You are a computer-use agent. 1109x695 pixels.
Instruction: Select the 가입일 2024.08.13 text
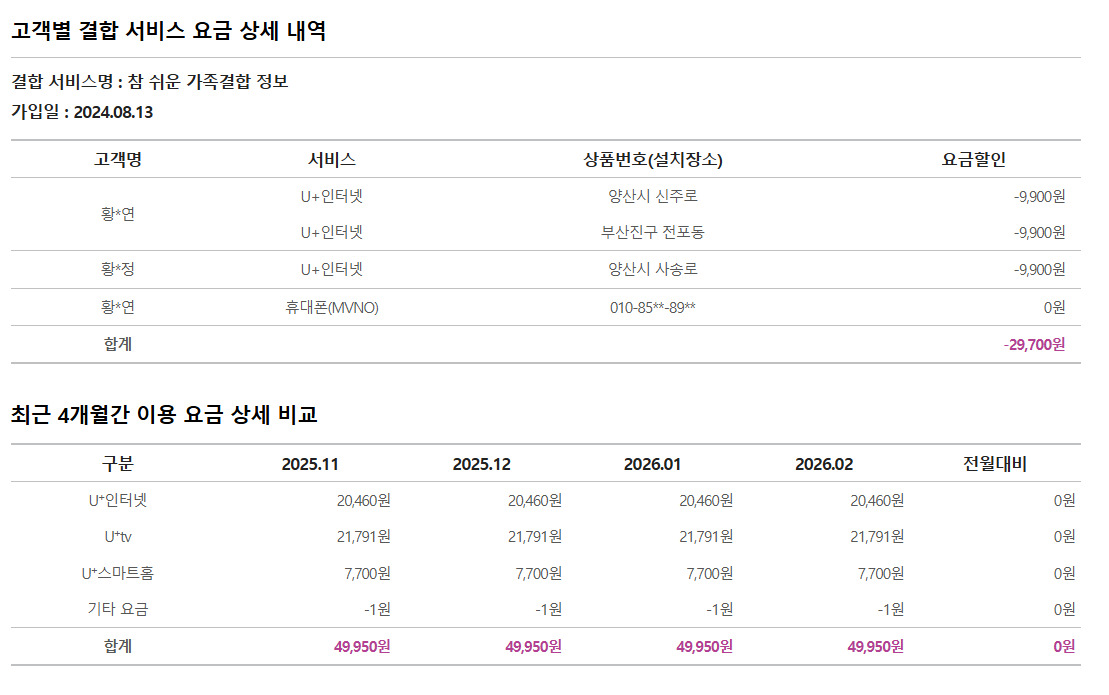click(82, 112)
